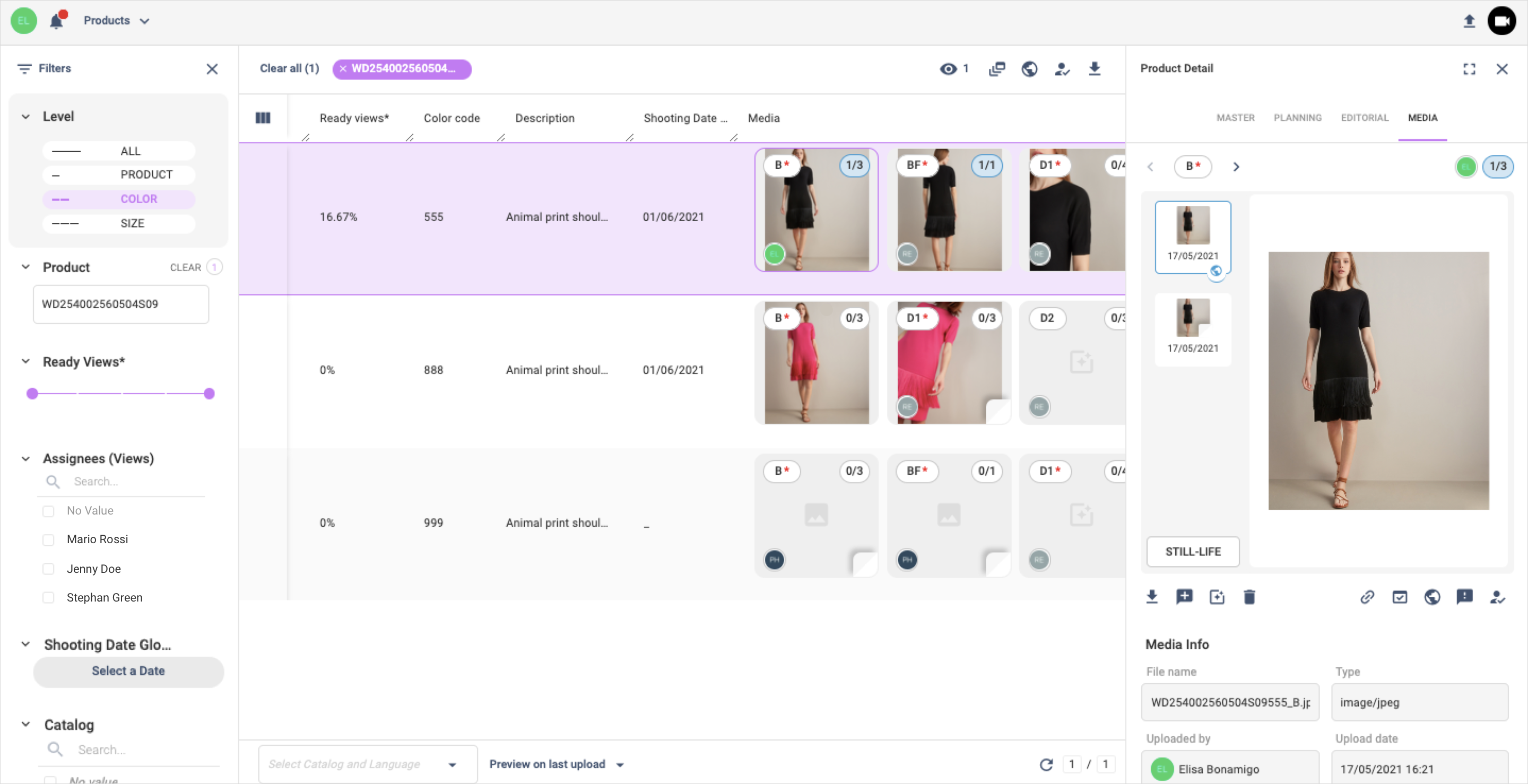Click the copy media toolbar icon

(997, 69)
